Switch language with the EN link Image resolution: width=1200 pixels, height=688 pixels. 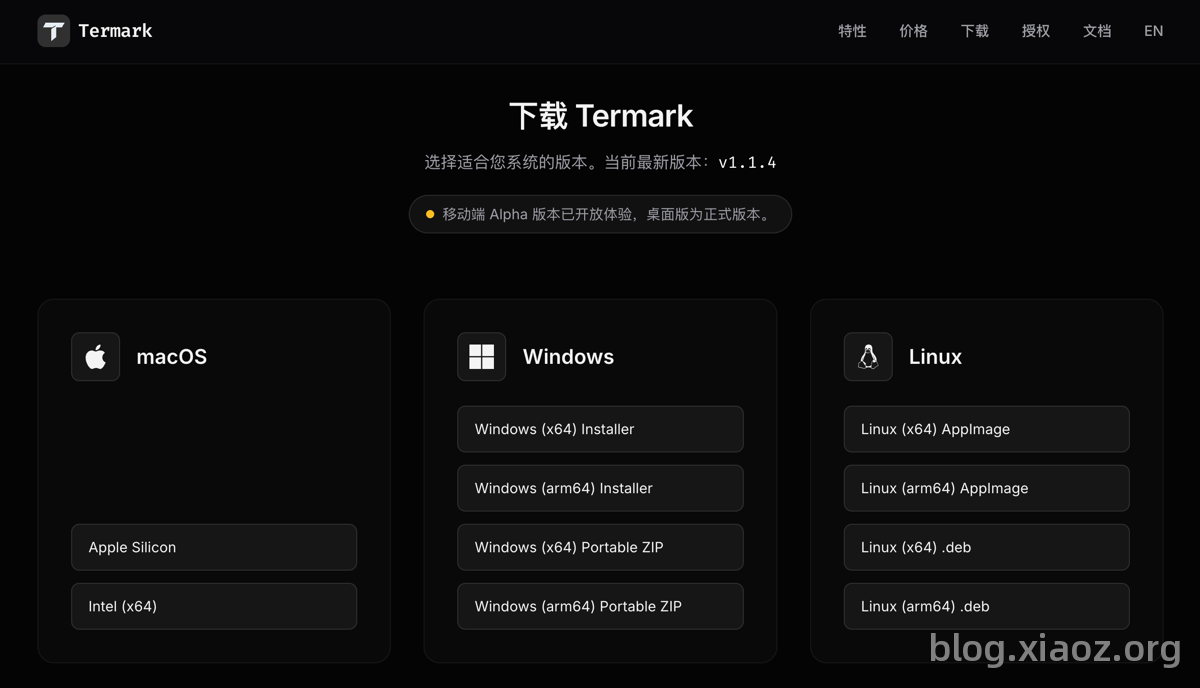click(x=1153, y=31)
